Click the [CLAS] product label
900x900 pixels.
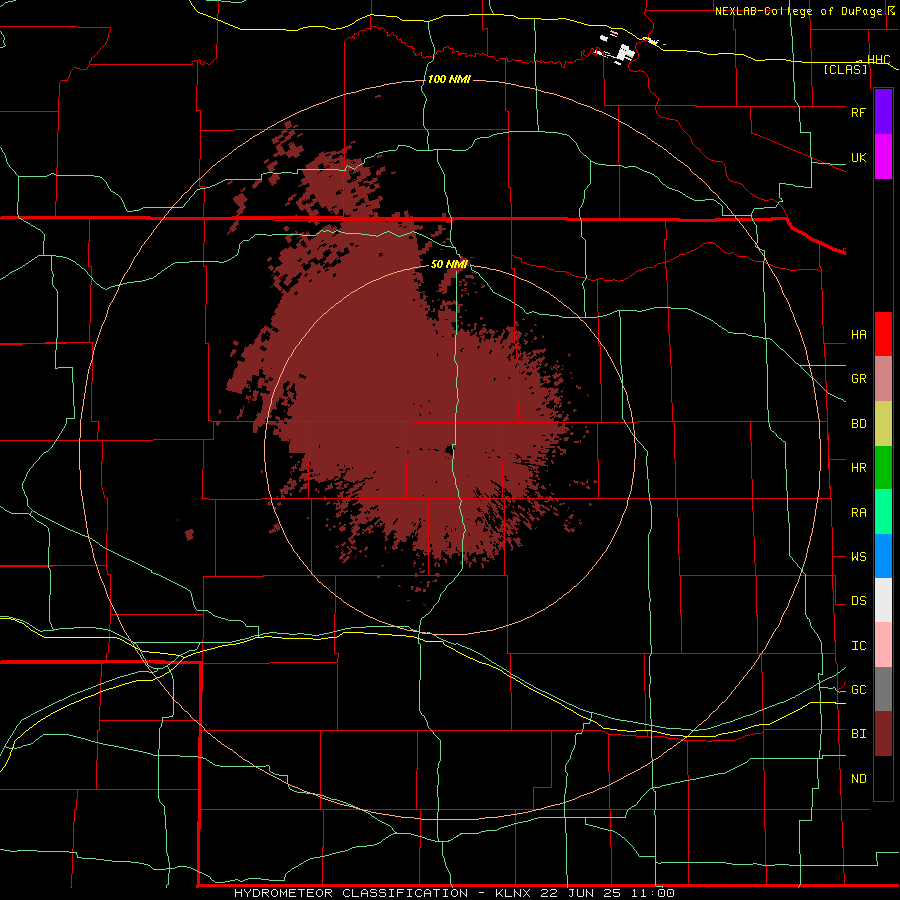845,69
